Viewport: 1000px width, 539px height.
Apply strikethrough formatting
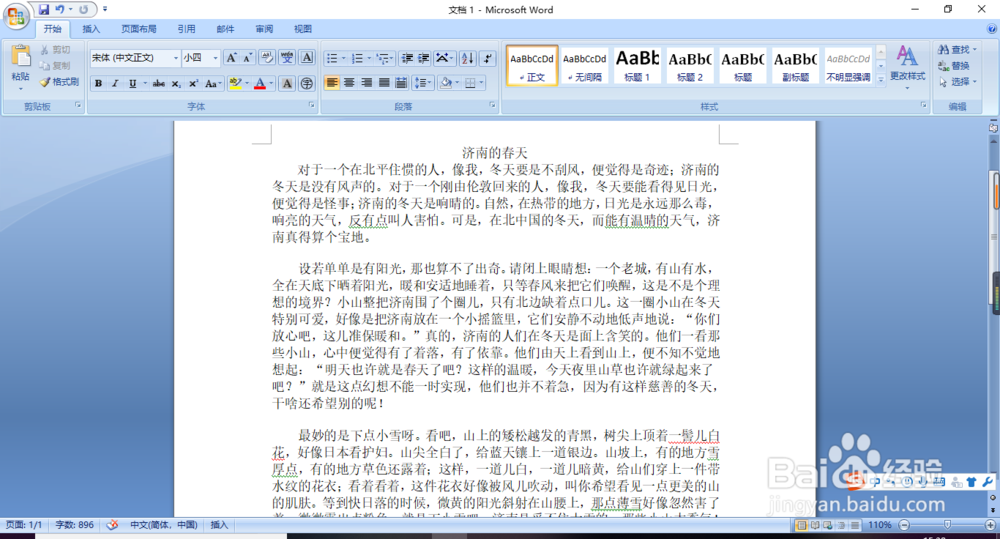[x=159, y=84]
